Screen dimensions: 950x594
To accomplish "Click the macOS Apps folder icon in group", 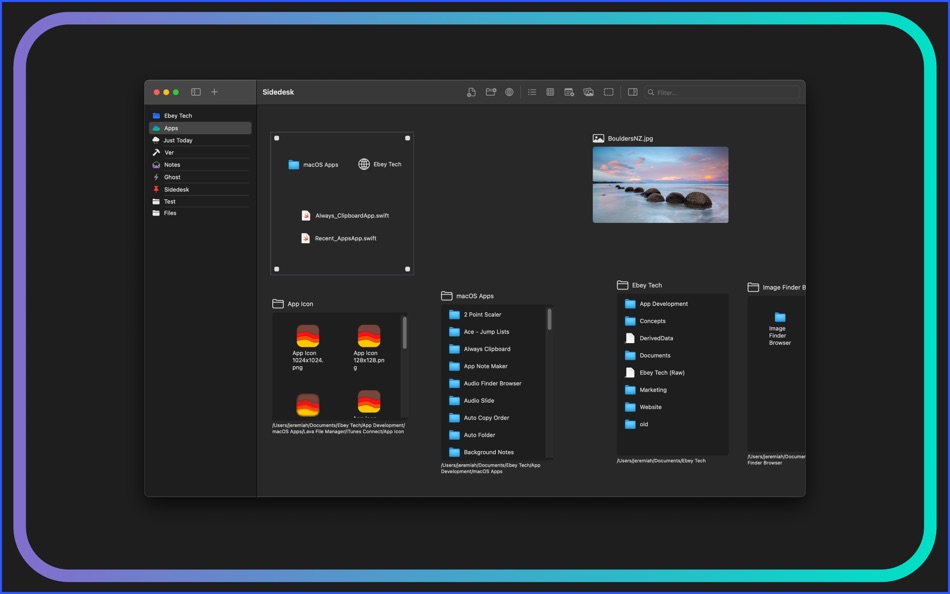I will point(294,164).
